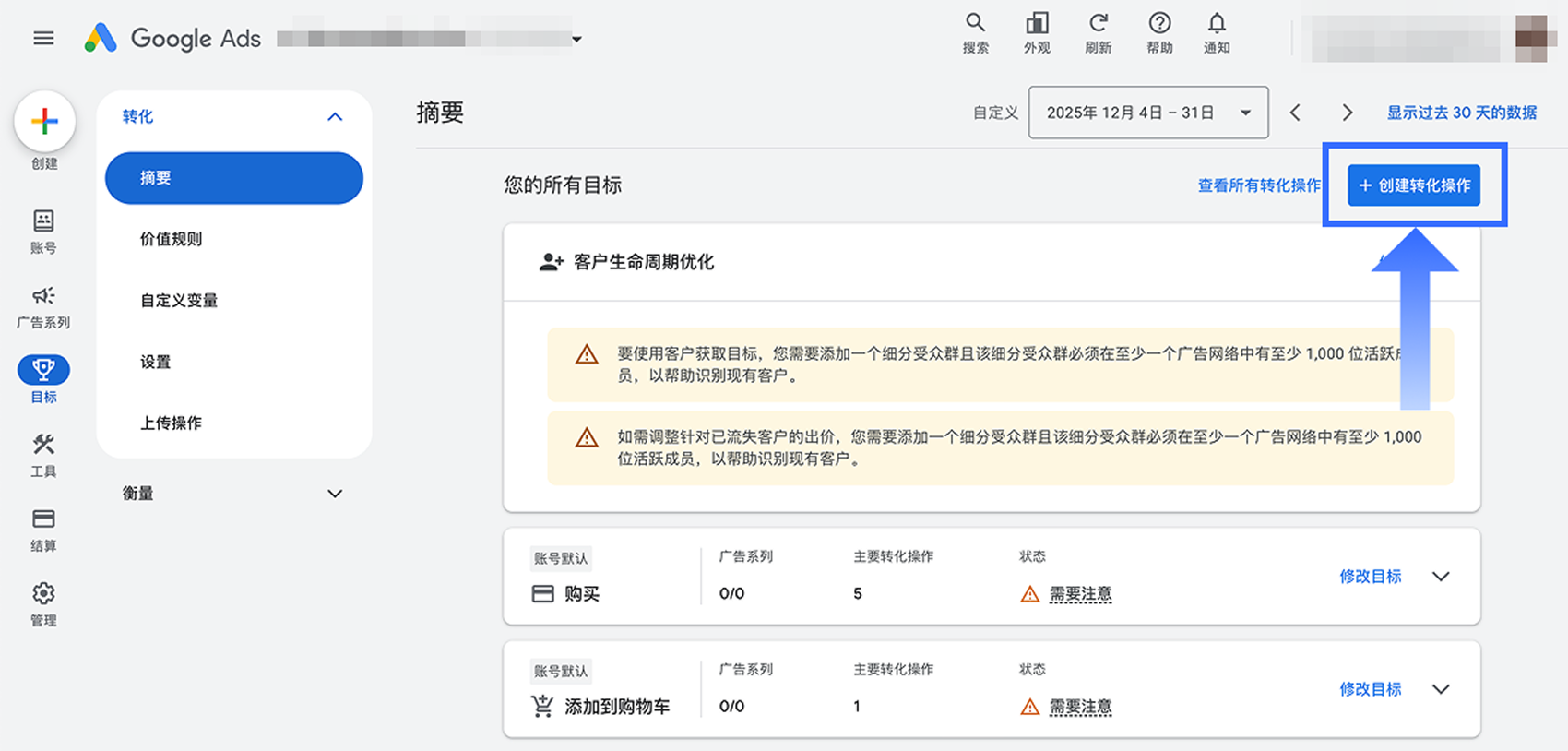Open the Appearance icon in header
Viewport: 1568px width, 751px height.
(x=1037, y=24)
